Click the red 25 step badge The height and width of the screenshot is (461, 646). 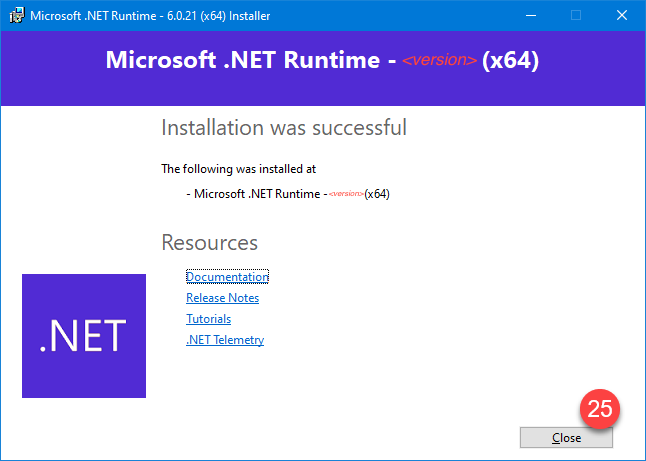600,408
